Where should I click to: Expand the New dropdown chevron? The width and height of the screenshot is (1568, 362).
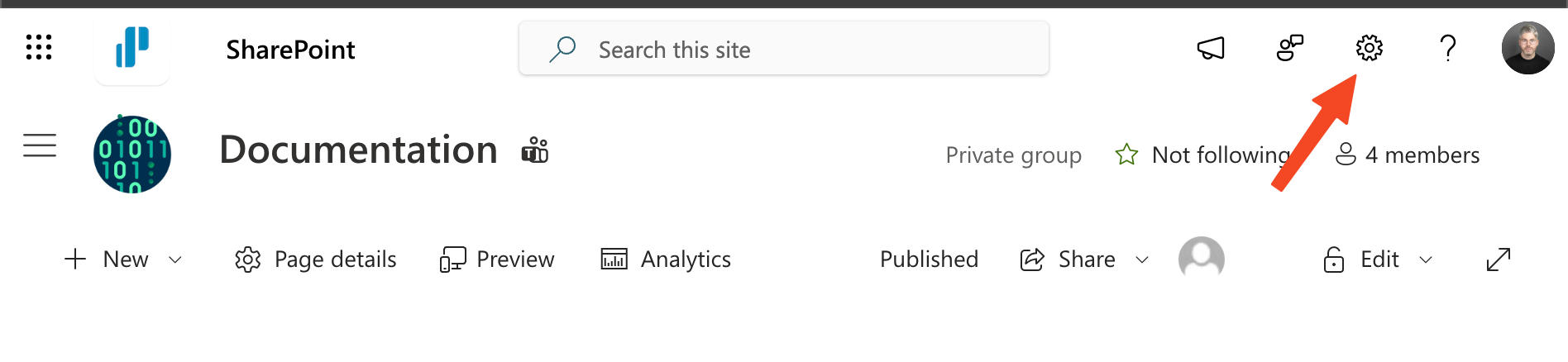coord(175,260)
